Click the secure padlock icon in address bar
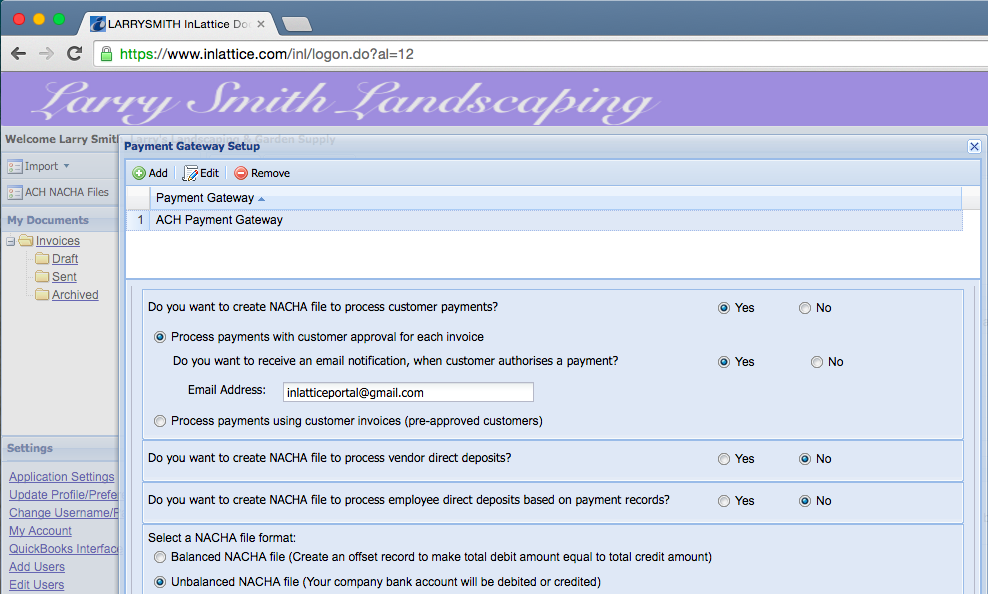The image size is (988, 594). tap(106, 54)
